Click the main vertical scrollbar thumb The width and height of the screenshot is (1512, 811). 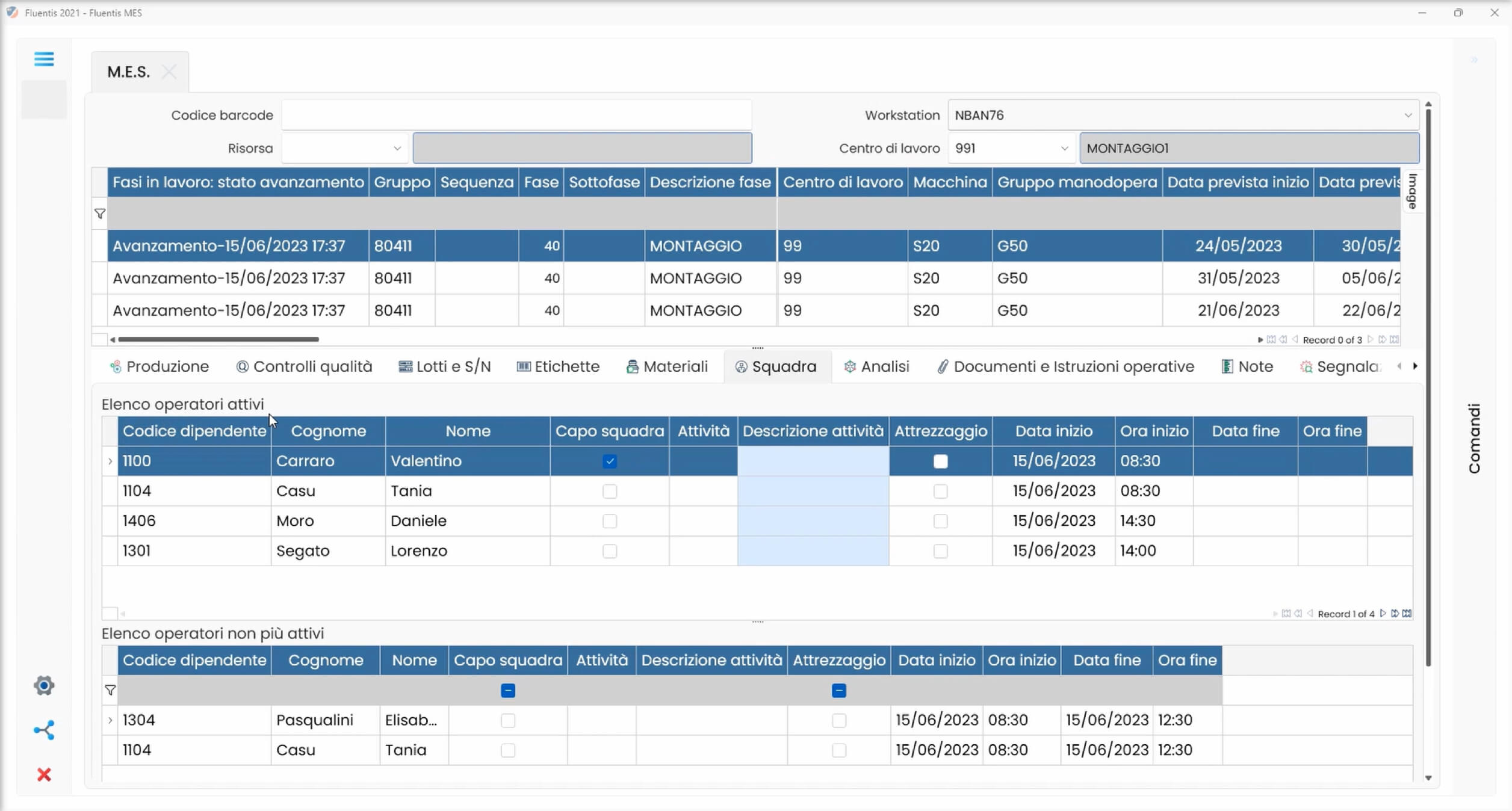pos(1428,388)
